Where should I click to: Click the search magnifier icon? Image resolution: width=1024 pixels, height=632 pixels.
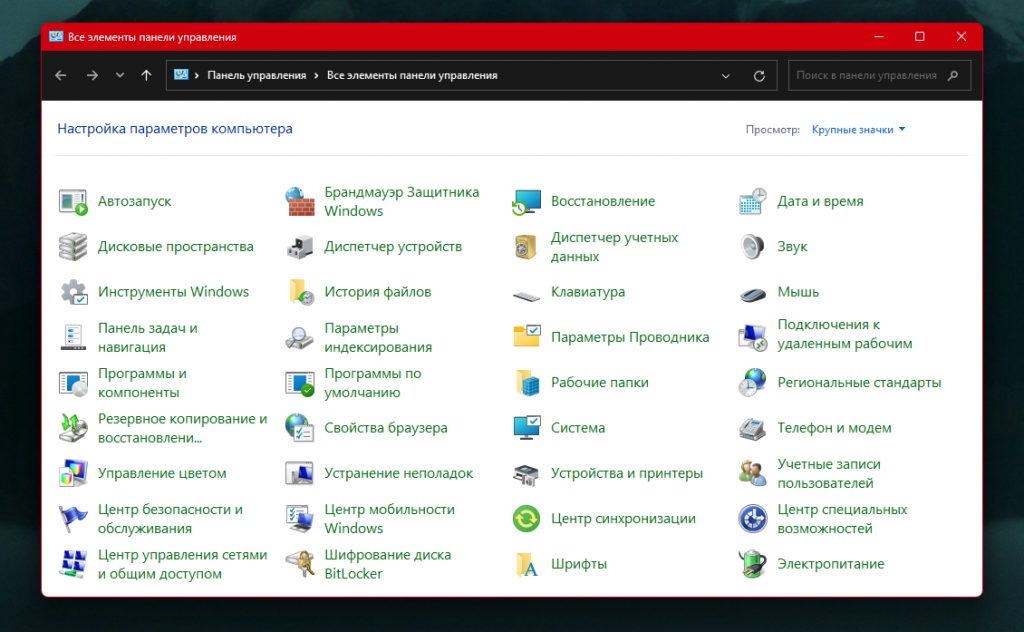click(x=953, y=76)
